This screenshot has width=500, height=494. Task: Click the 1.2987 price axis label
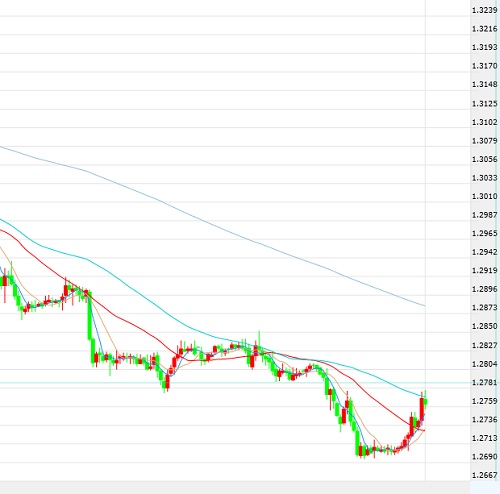click(484, 215)
